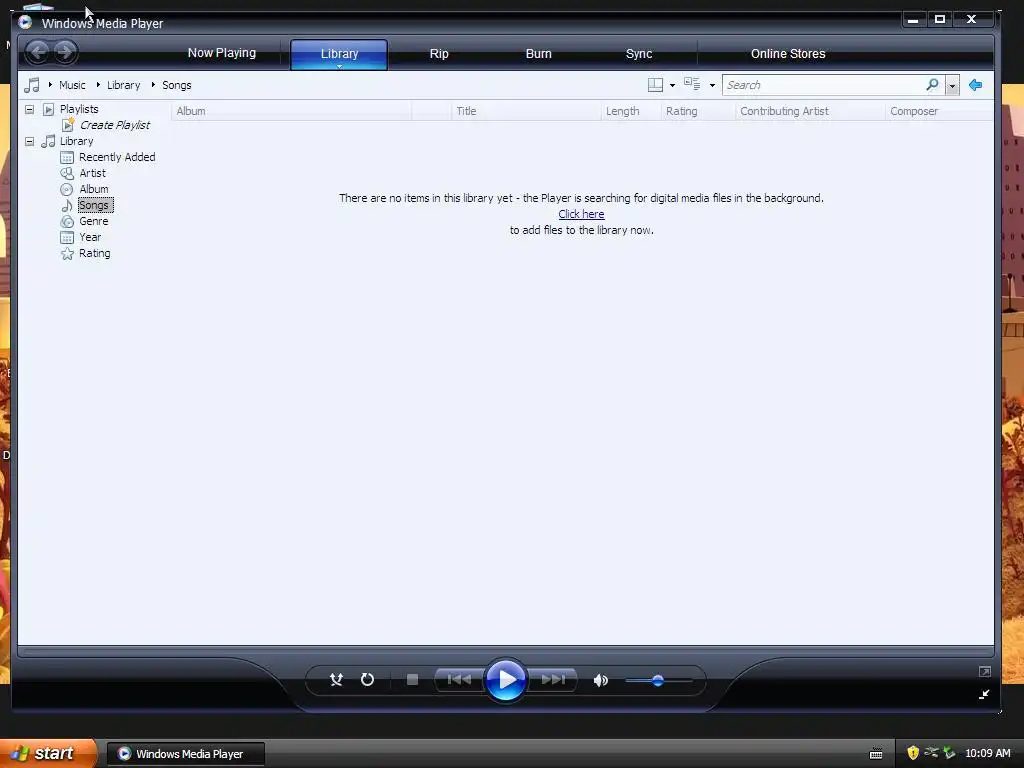This screenshot has height=768, width=1024.
Task: Go to the Sync tab
Action: point(639,54)
